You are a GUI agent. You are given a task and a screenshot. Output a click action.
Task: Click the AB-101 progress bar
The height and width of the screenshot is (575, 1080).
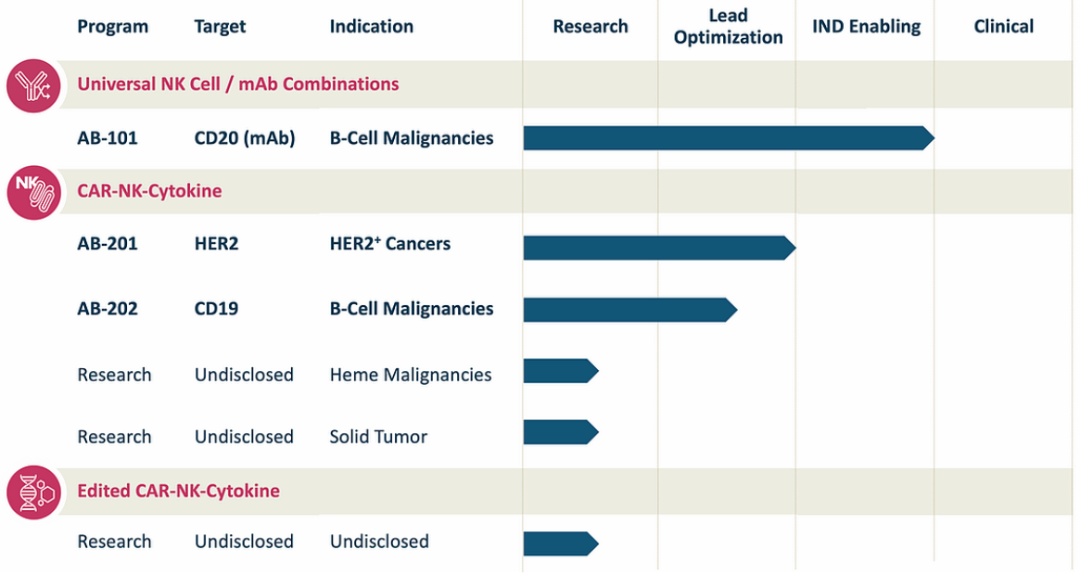(x=727, y=138)
